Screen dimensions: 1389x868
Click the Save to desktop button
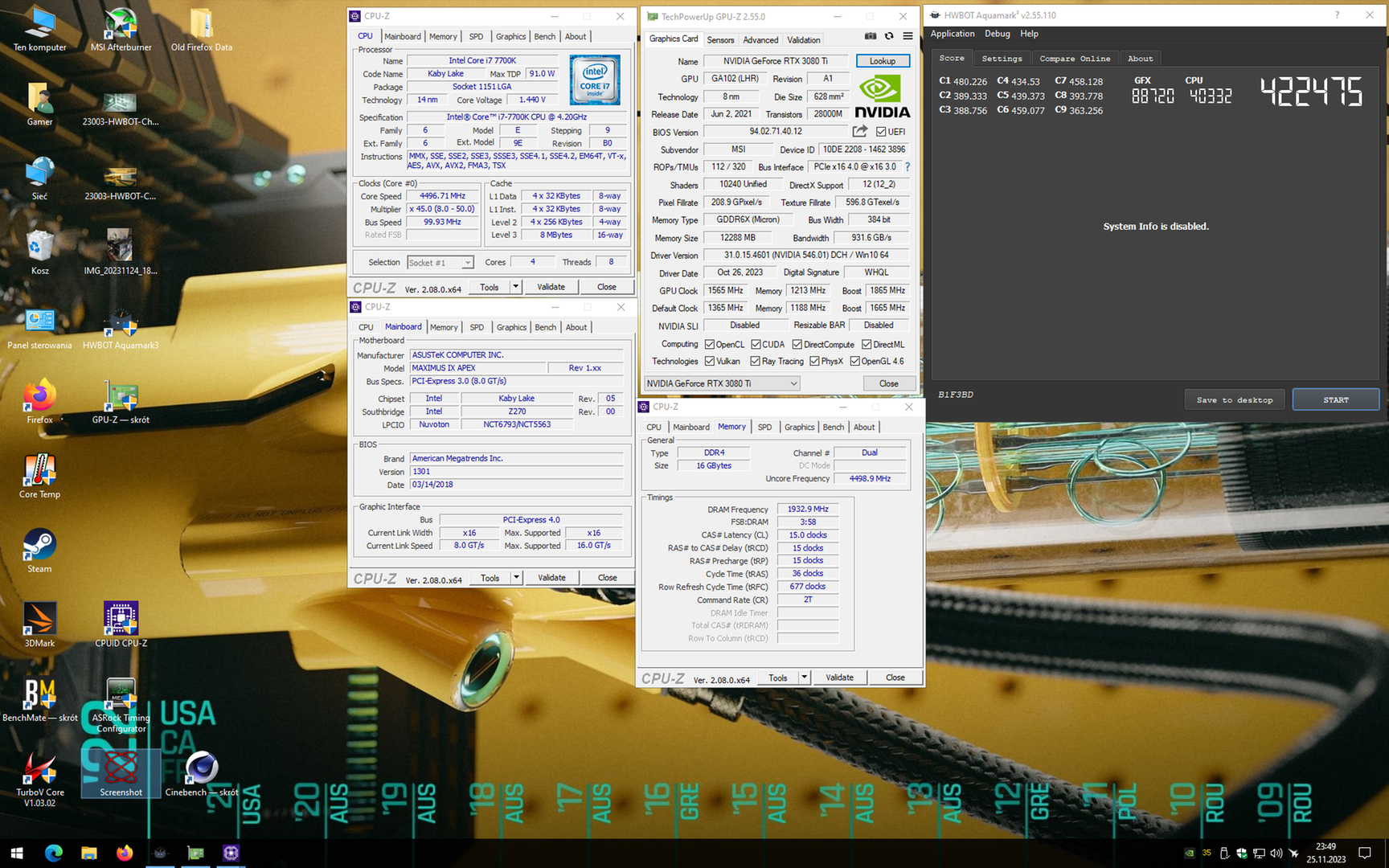(1234, 399)
